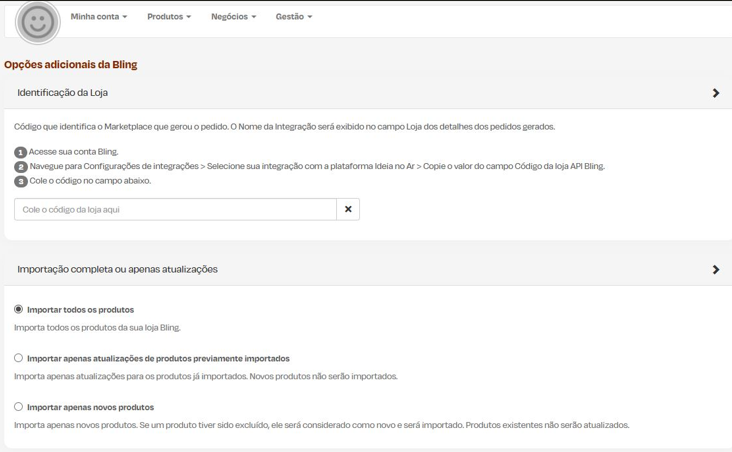Open the Gestão menu
The image size is (732, 452).
coord(293,17)
